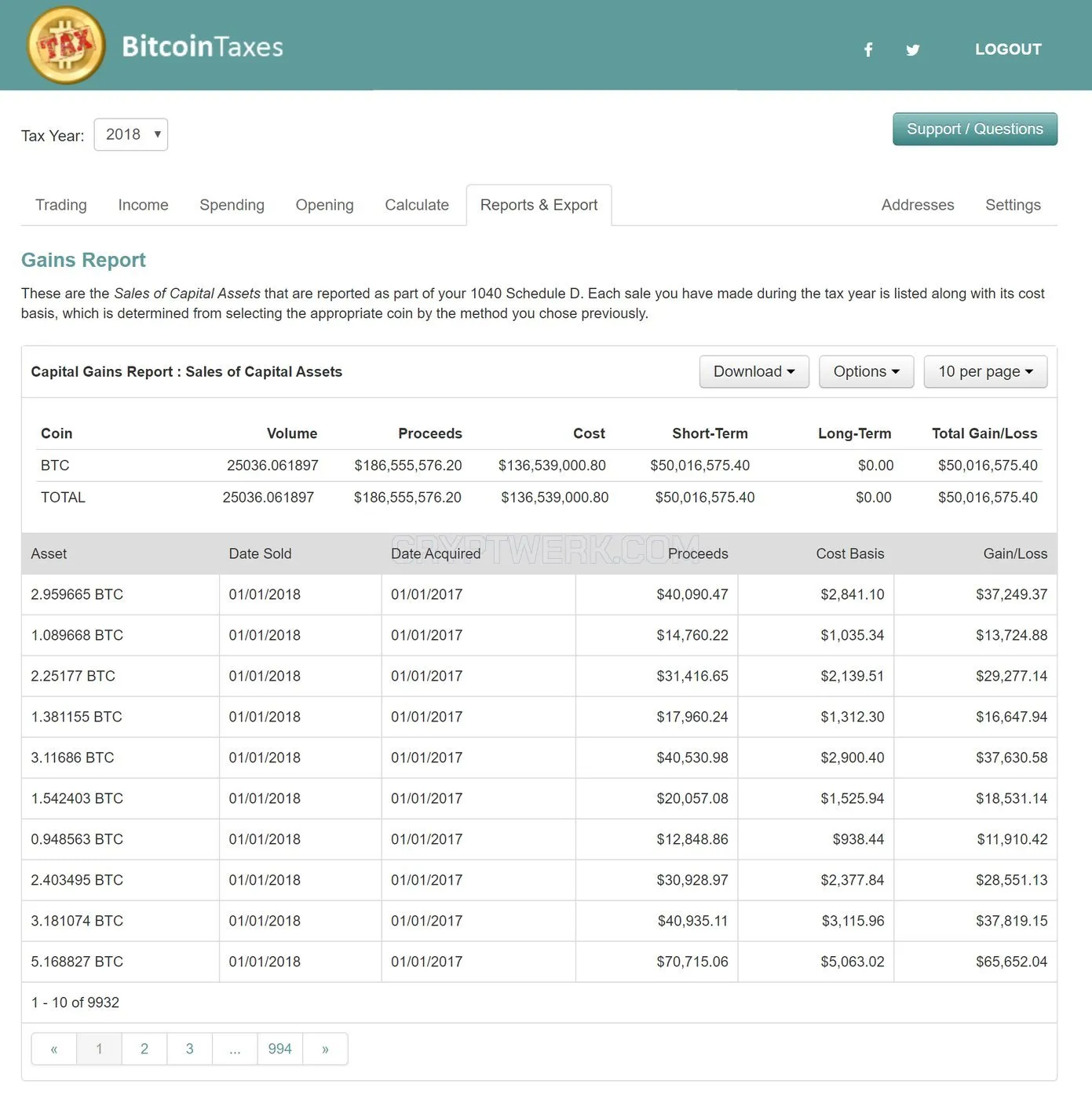The height and width of the screenshot is (1099, 1092).
Task: Click the 1.542403 BTC asset cell
Action: pos(77,798)
